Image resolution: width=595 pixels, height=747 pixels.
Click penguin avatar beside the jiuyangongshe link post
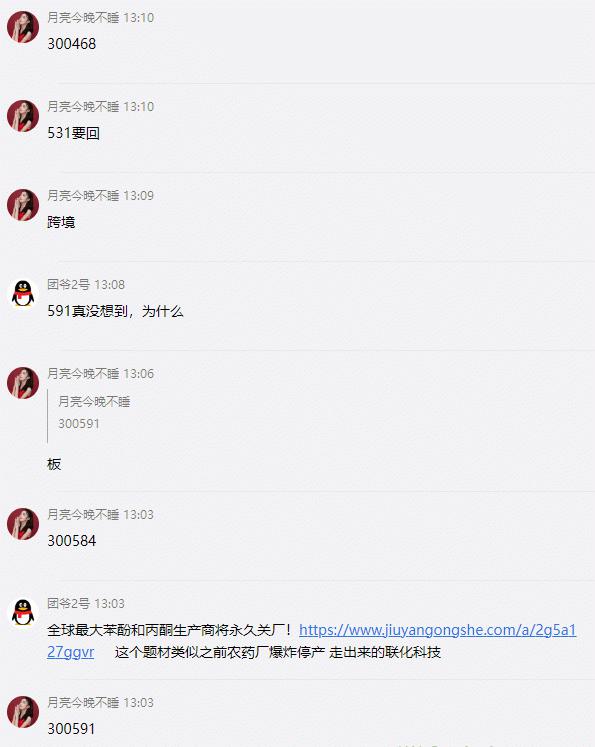tap(23, 613)
